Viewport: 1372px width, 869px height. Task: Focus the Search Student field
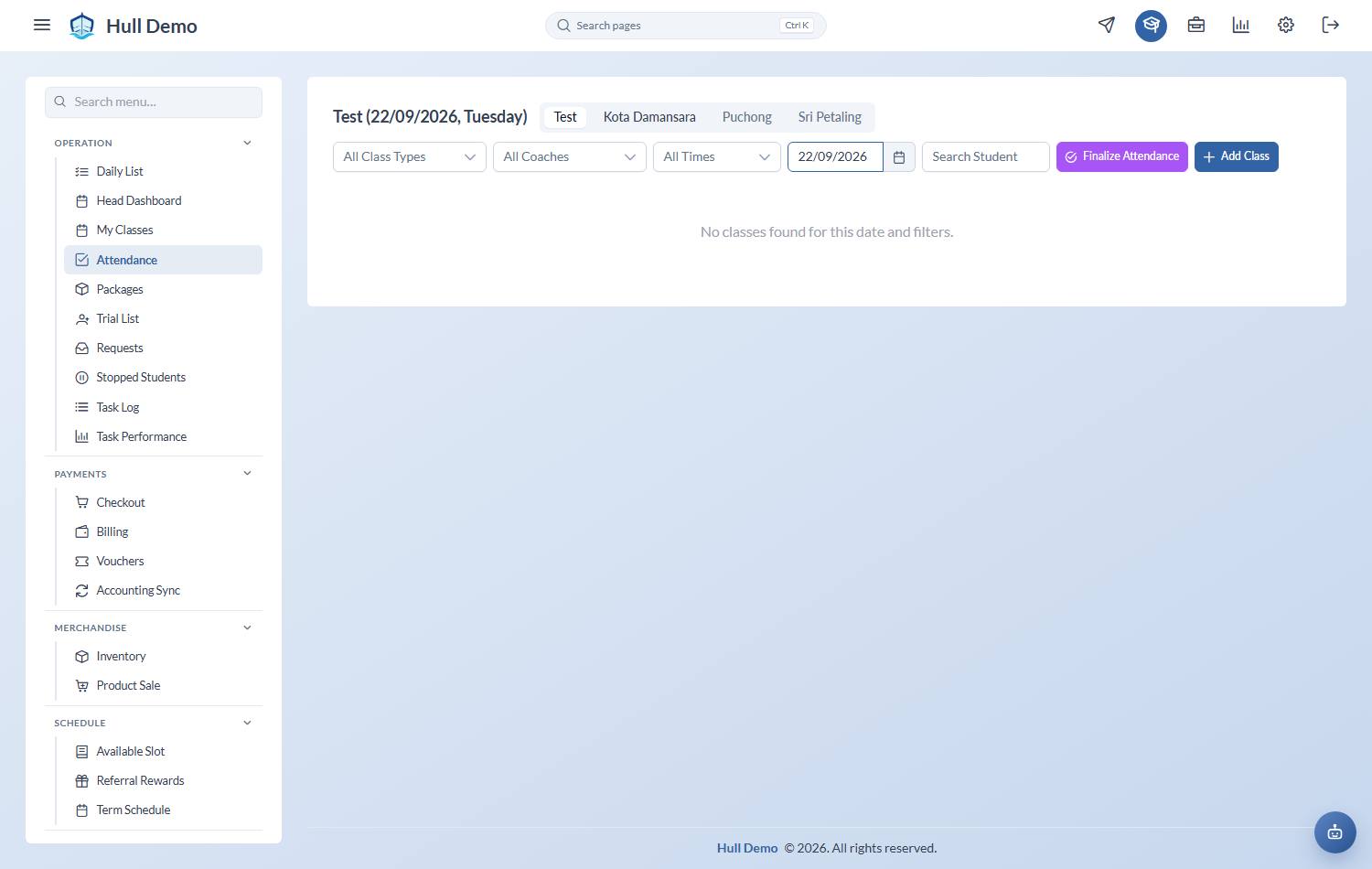(x=986, y=157)
